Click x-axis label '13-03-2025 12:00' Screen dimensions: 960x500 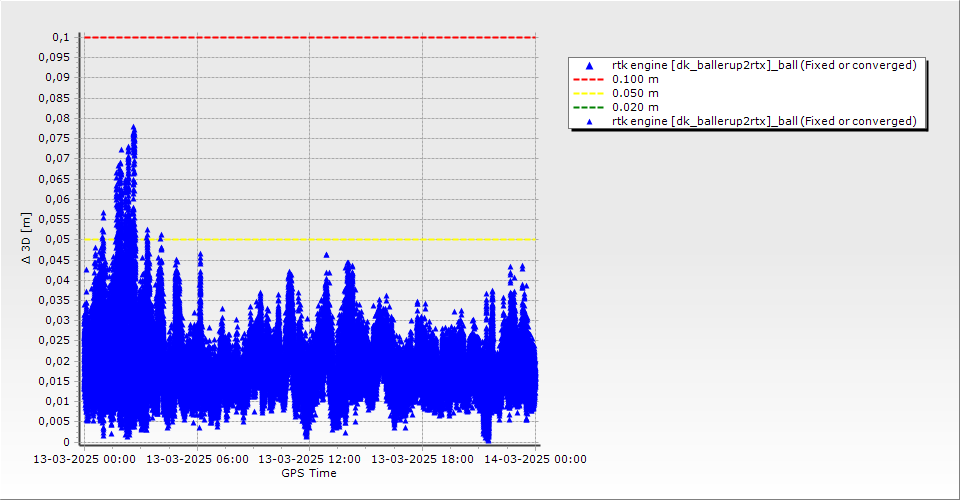(x=310, y=459)
